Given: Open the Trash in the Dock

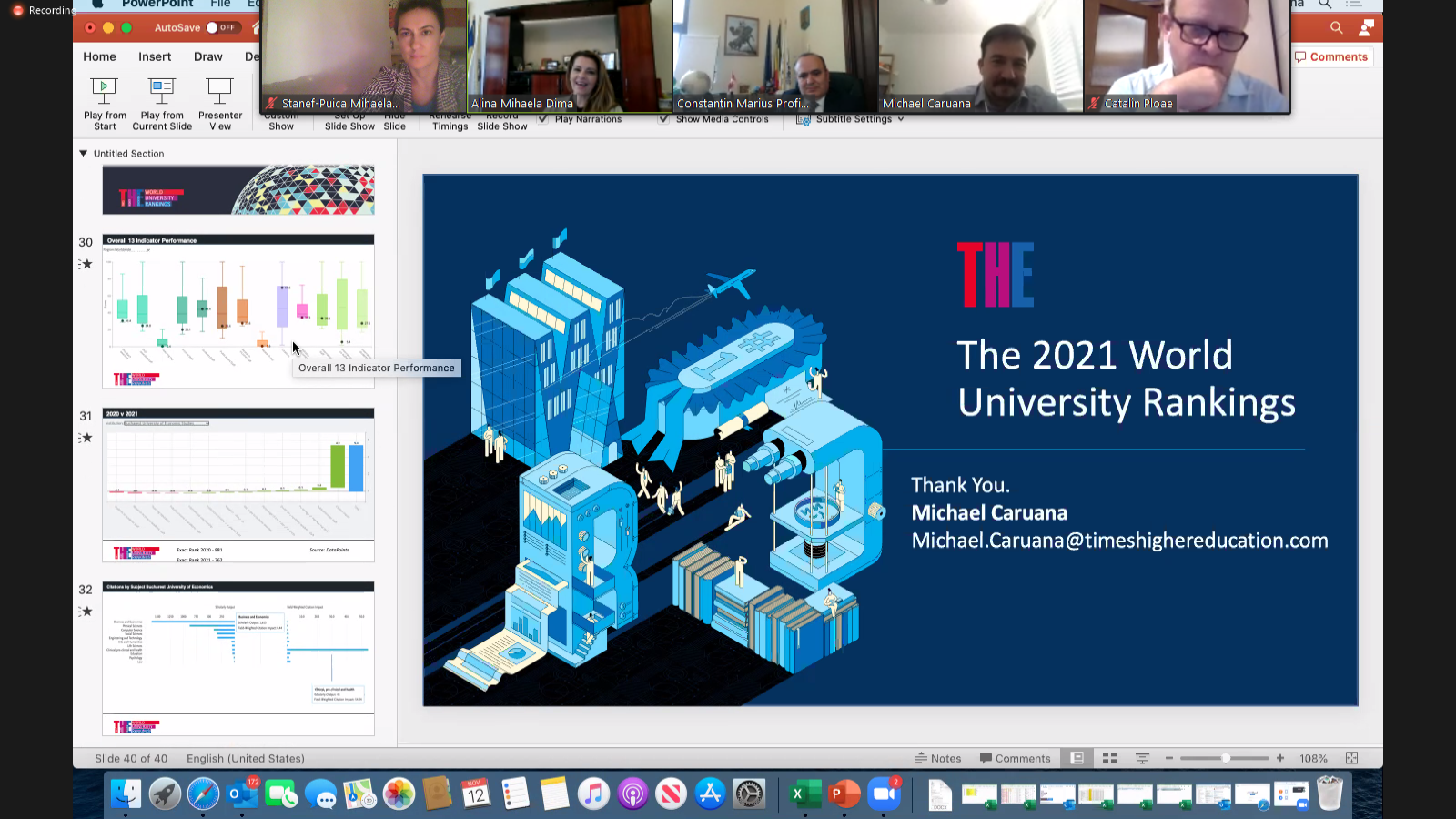Looking at the screenshot, I should pos(1330,793).
